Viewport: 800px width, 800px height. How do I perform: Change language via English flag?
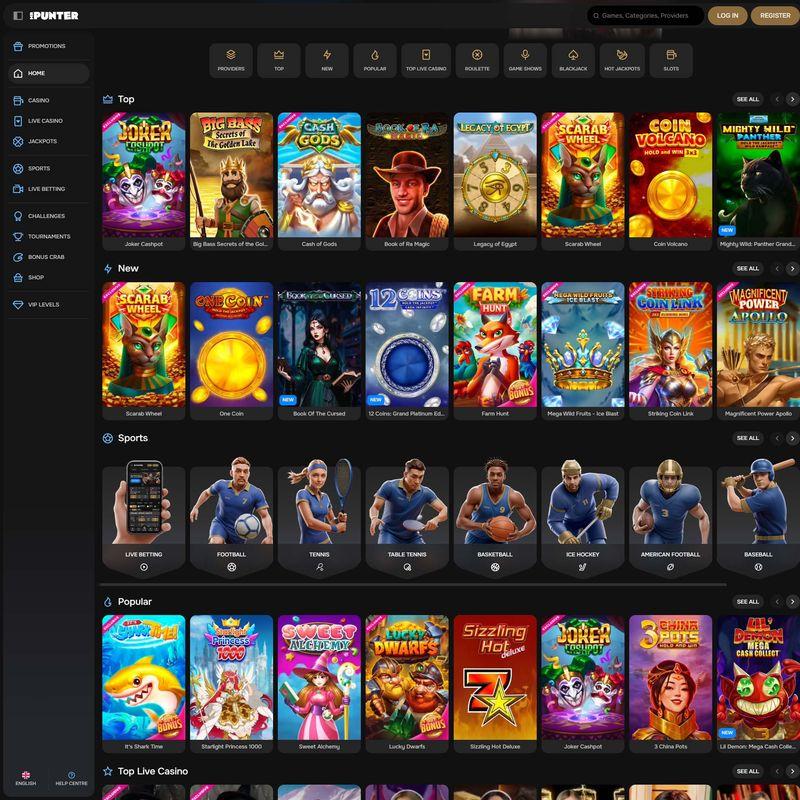26,779
